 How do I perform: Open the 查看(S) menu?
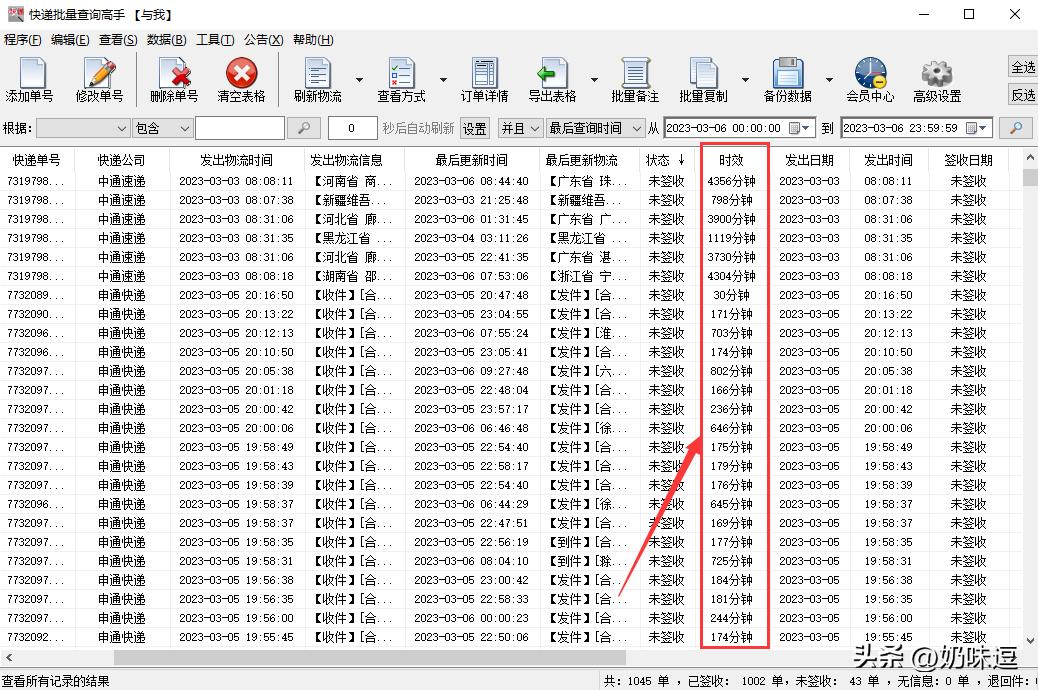(x=118, y=40)
